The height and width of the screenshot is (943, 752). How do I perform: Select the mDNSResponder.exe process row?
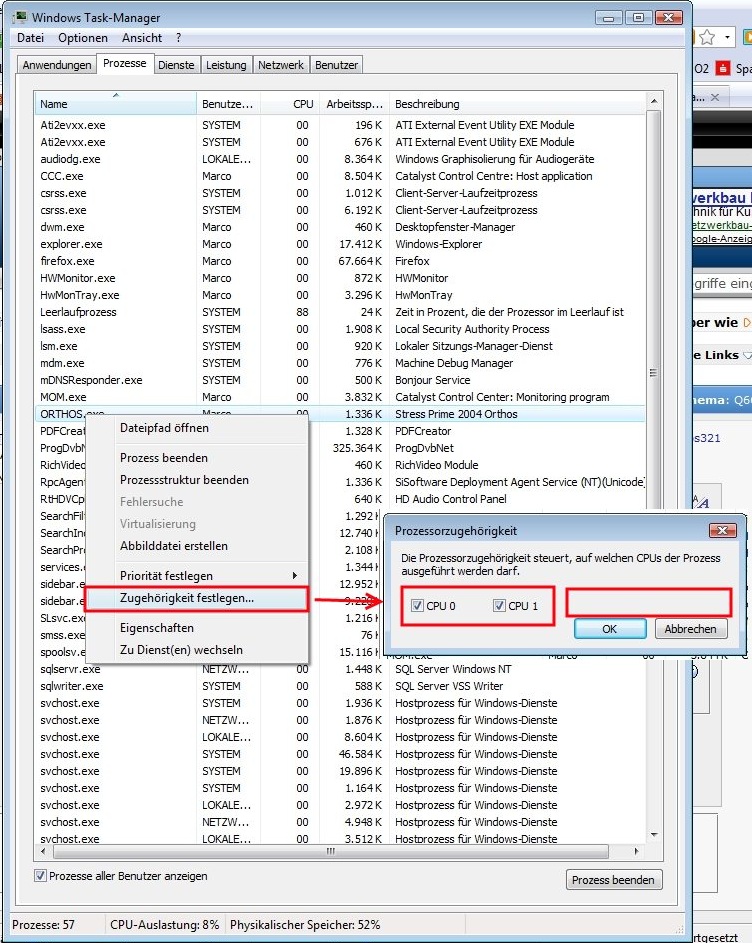click(x=340, y=380)
